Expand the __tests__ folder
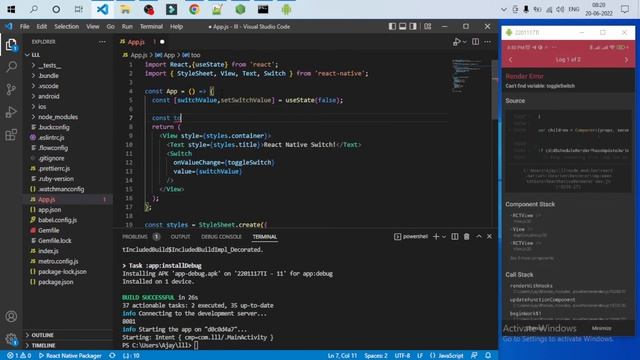The image size is (640, 360). coord(49,65)
